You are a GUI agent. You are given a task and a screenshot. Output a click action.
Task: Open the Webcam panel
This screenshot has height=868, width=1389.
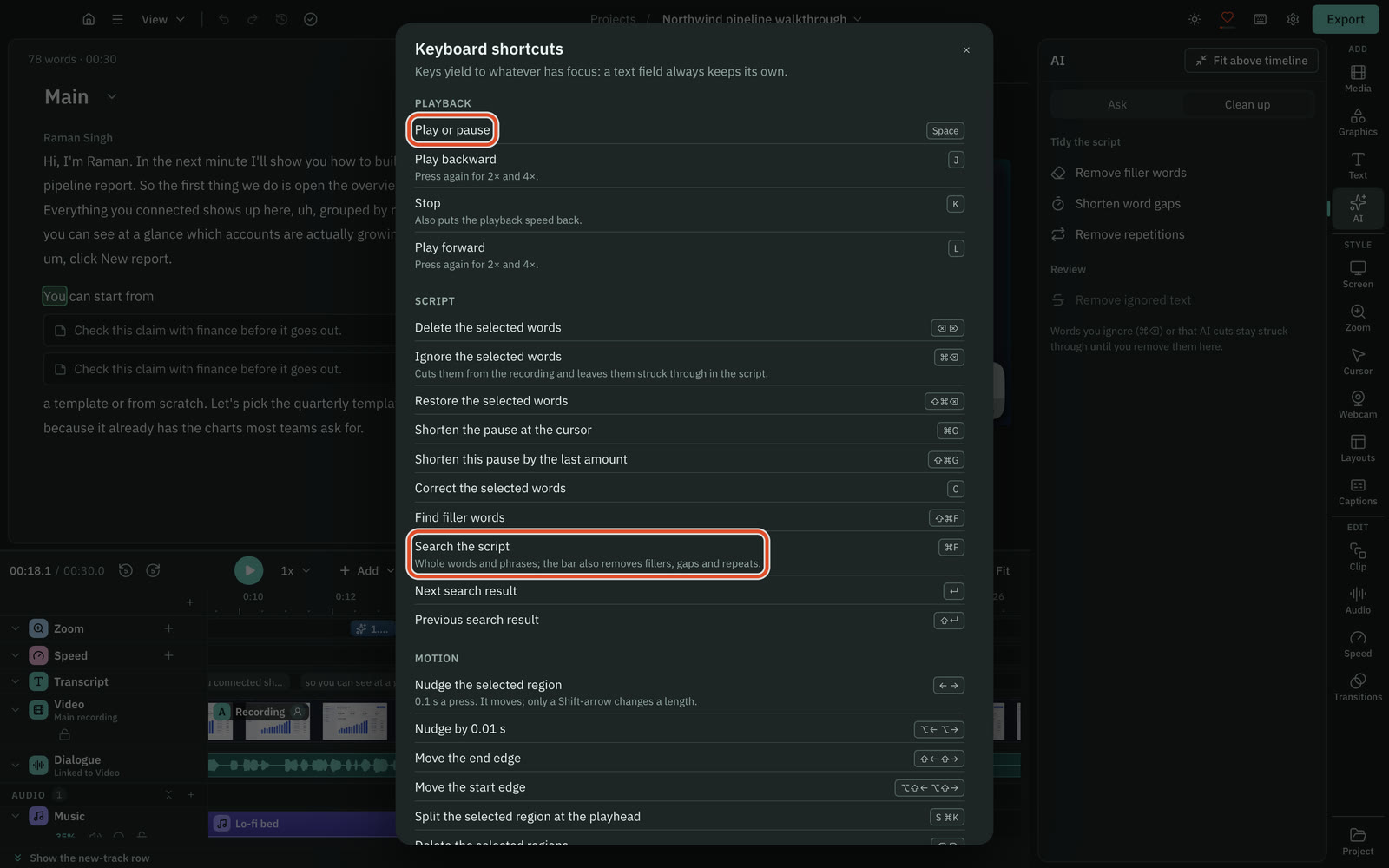[1358, 404]
